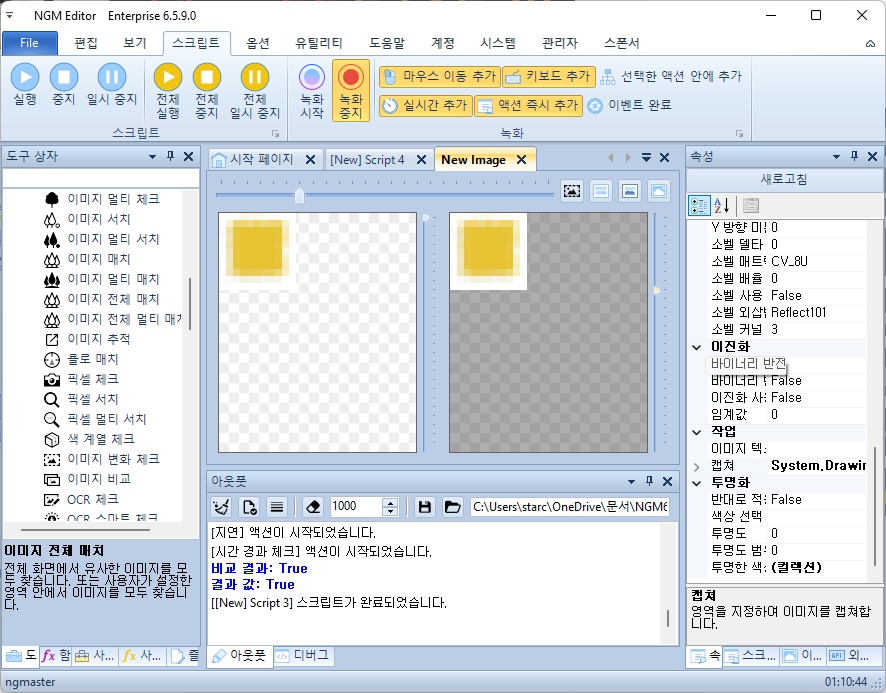Close the New Image tab
This screenshot has height=693, width=886.
point(522,160)
